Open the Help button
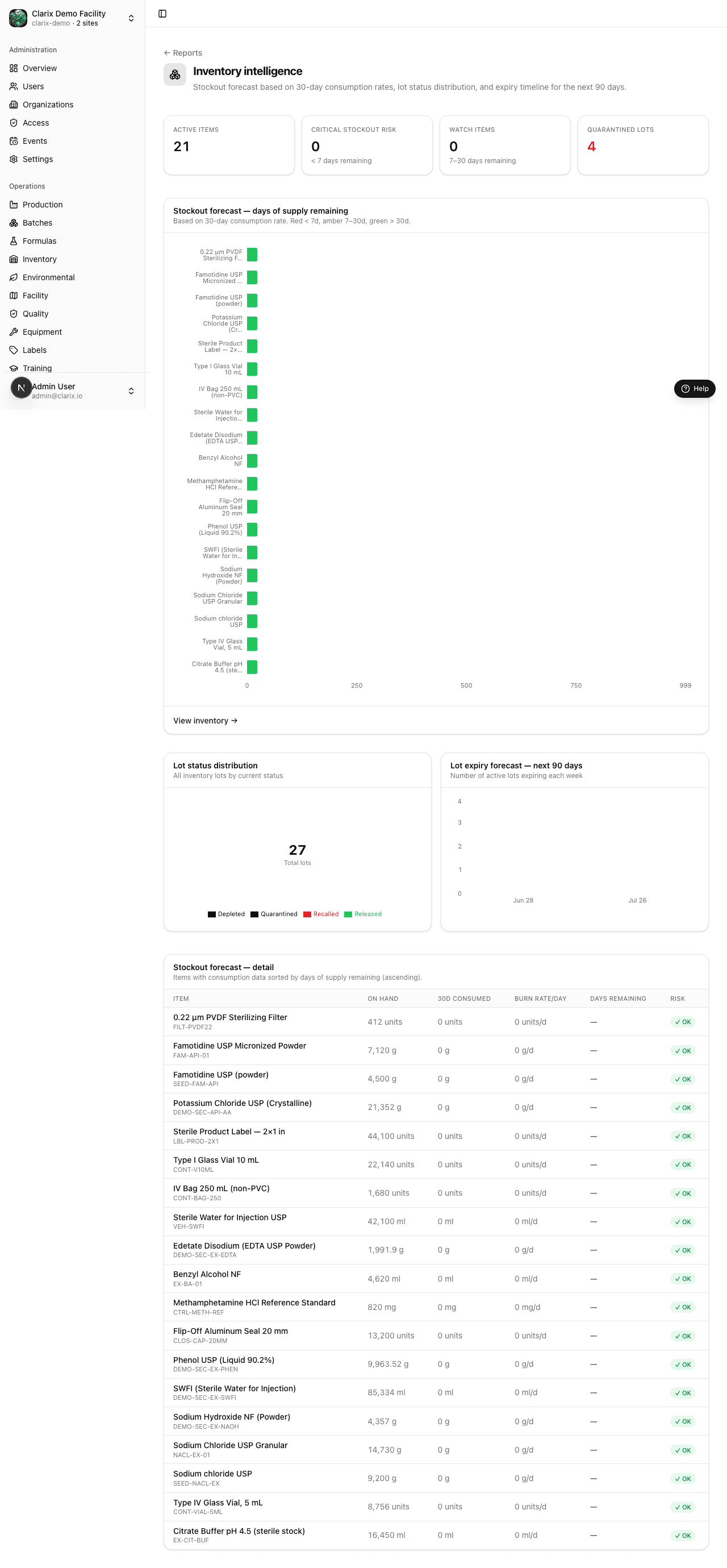 click(694, 389)
